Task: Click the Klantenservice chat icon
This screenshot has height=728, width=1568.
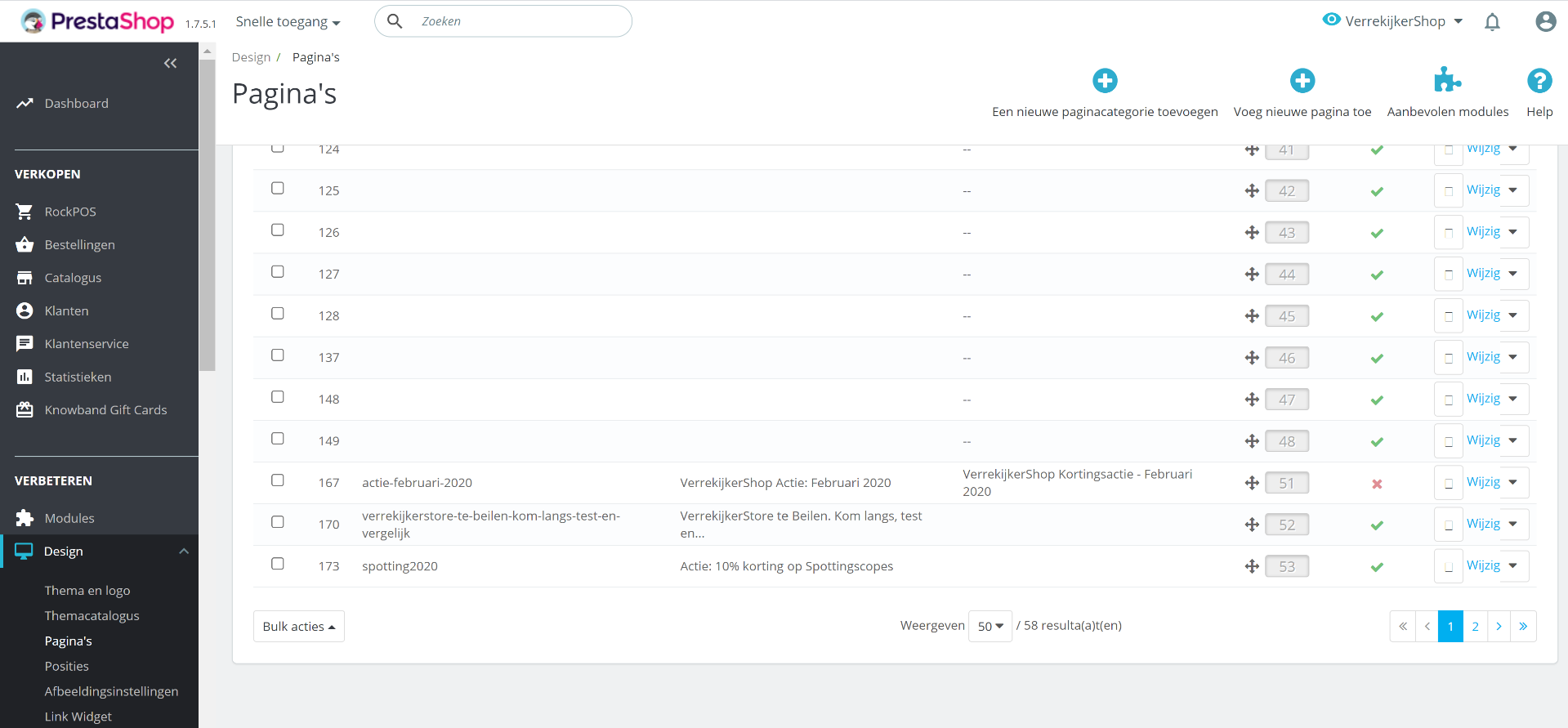Action: tap(25, 344)
